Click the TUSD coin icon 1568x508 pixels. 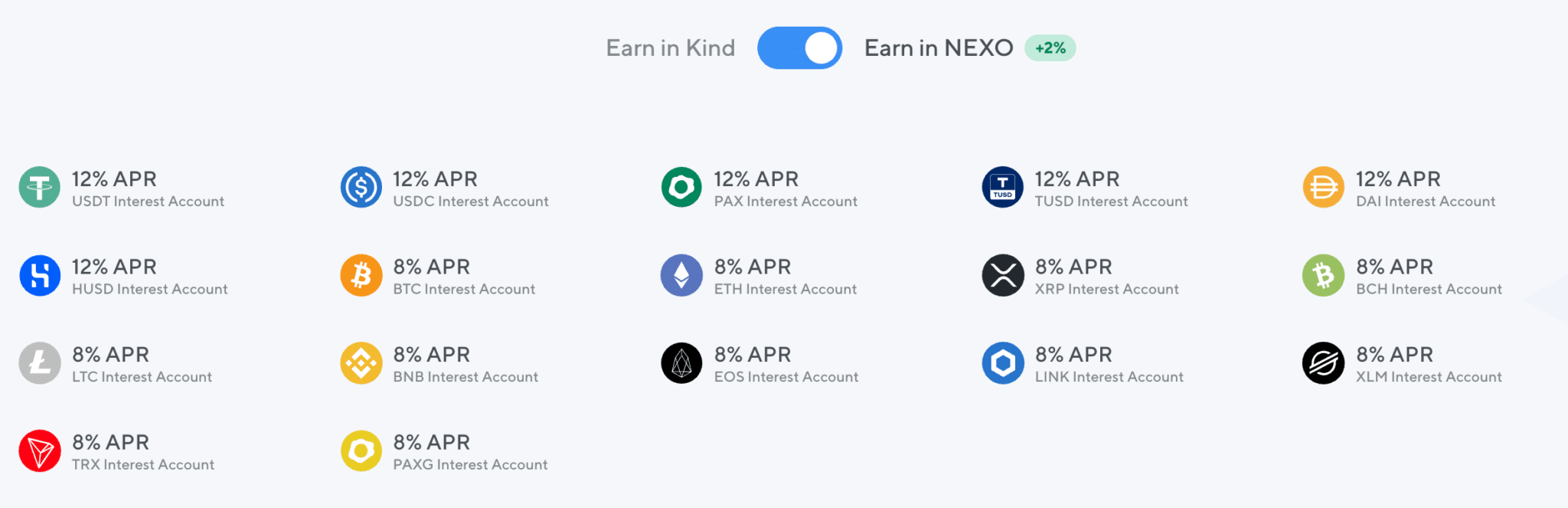point(1002,187)
